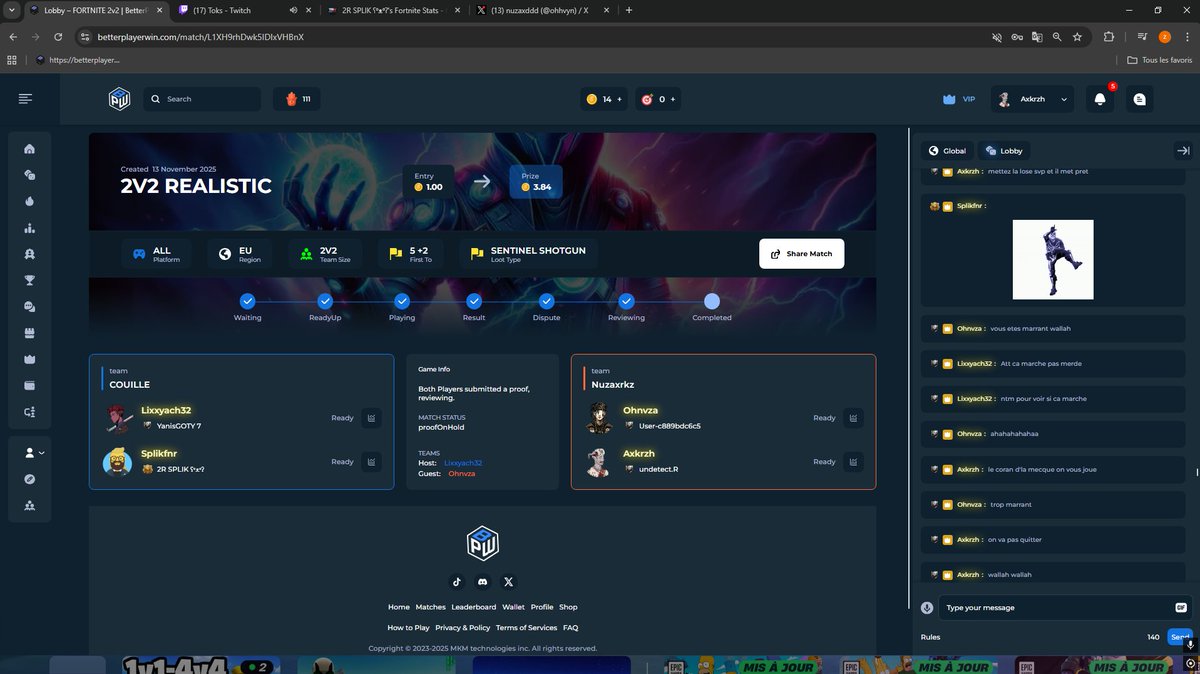Expand the profile chevron in left sidebar
Screen dimensions: 1200x674
(x=42, y=453)
